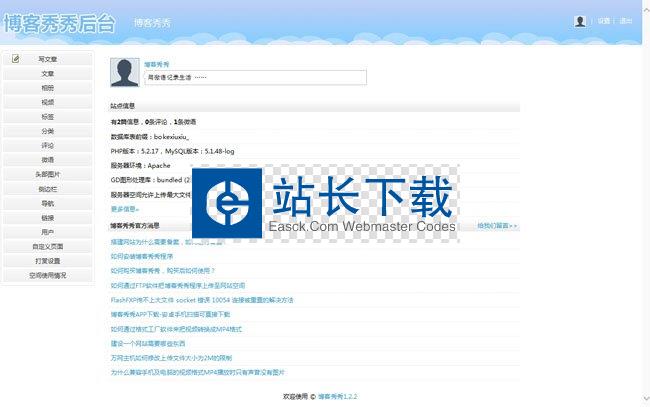Viewport: 650px width, 407px height.
Task: Open 博客秀秀APP下载 link
Action: tap(170, 315)
